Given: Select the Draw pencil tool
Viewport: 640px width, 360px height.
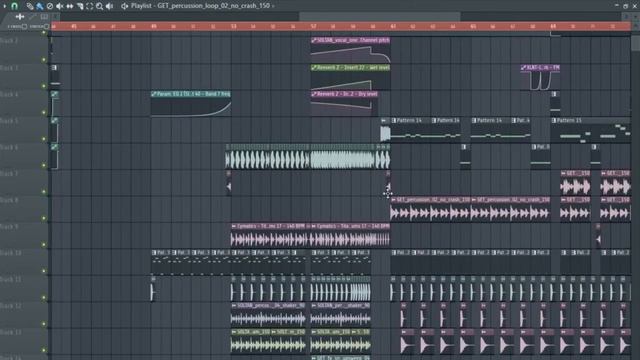Looking at the screenshot, I should coord(30,6).
